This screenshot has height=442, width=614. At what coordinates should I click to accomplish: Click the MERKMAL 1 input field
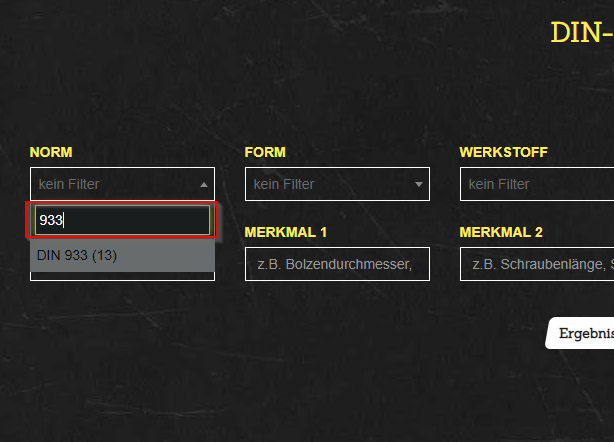click(337, 264)
